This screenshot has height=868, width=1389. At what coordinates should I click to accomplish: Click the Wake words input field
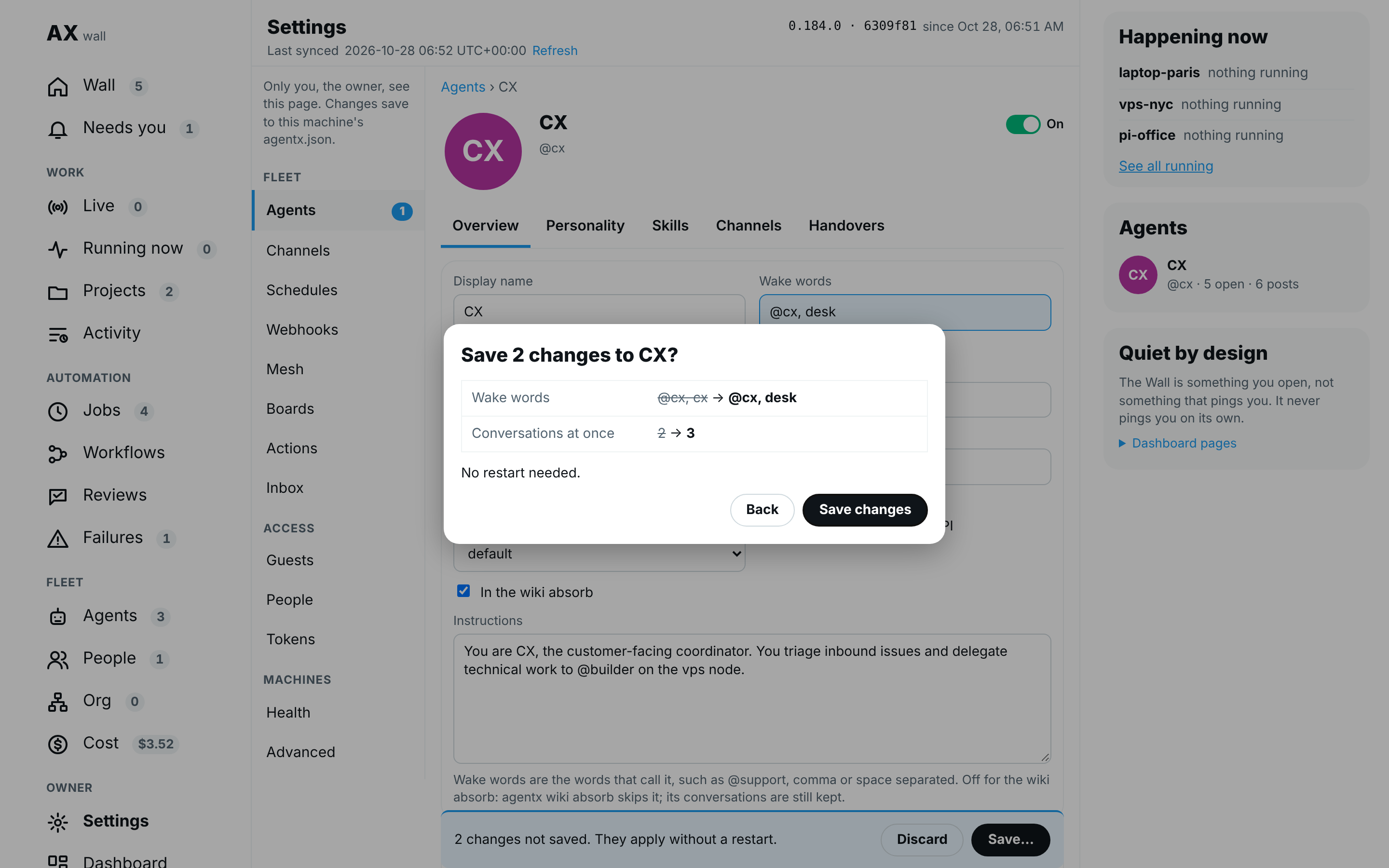pyautogui.click(x=905, y=312)
